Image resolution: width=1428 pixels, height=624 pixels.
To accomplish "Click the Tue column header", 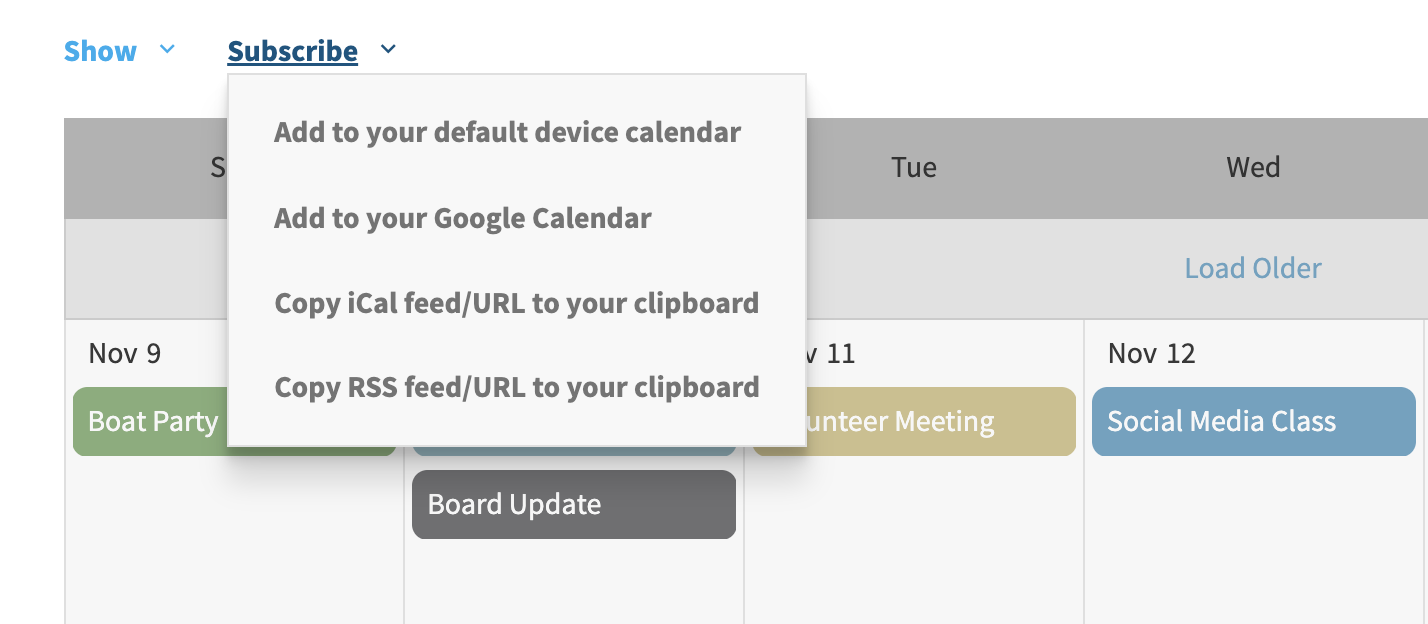I will 913,167.
